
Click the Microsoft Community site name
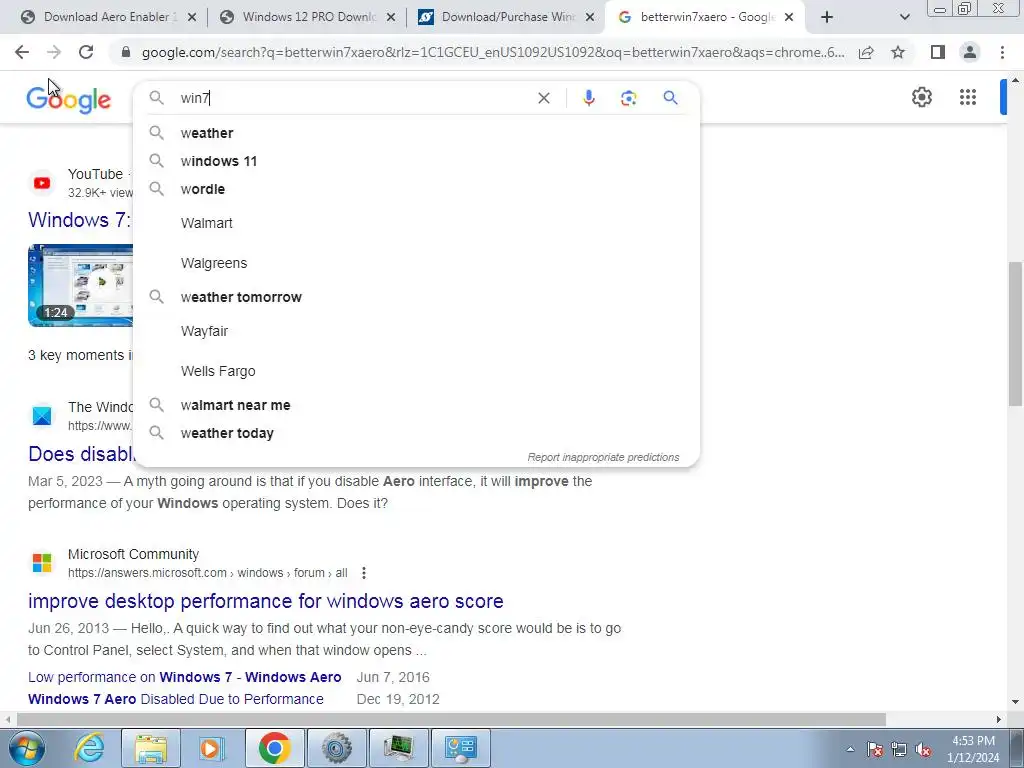point(133,554)
